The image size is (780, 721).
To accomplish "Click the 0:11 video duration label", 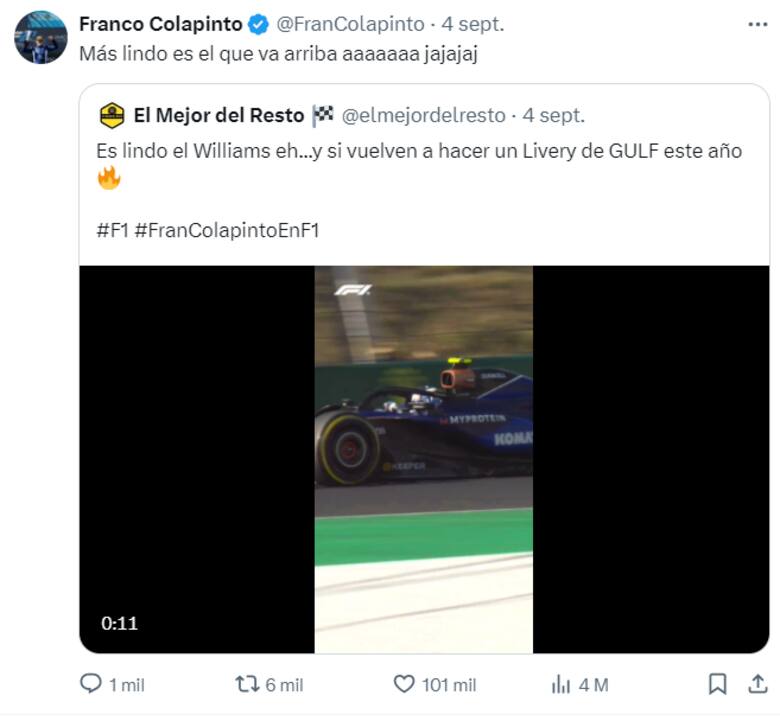I will coord(119,623).
